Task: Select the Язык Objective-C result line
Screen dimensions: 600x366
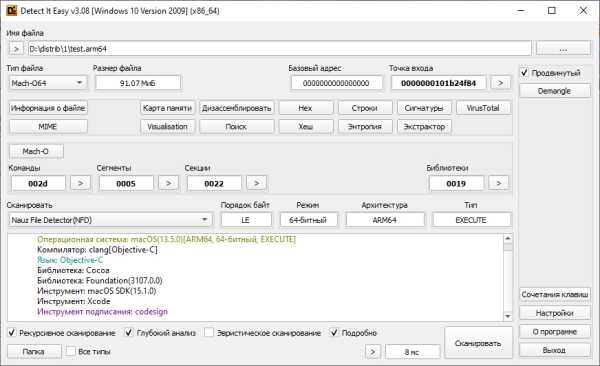Action: [70, 260]
